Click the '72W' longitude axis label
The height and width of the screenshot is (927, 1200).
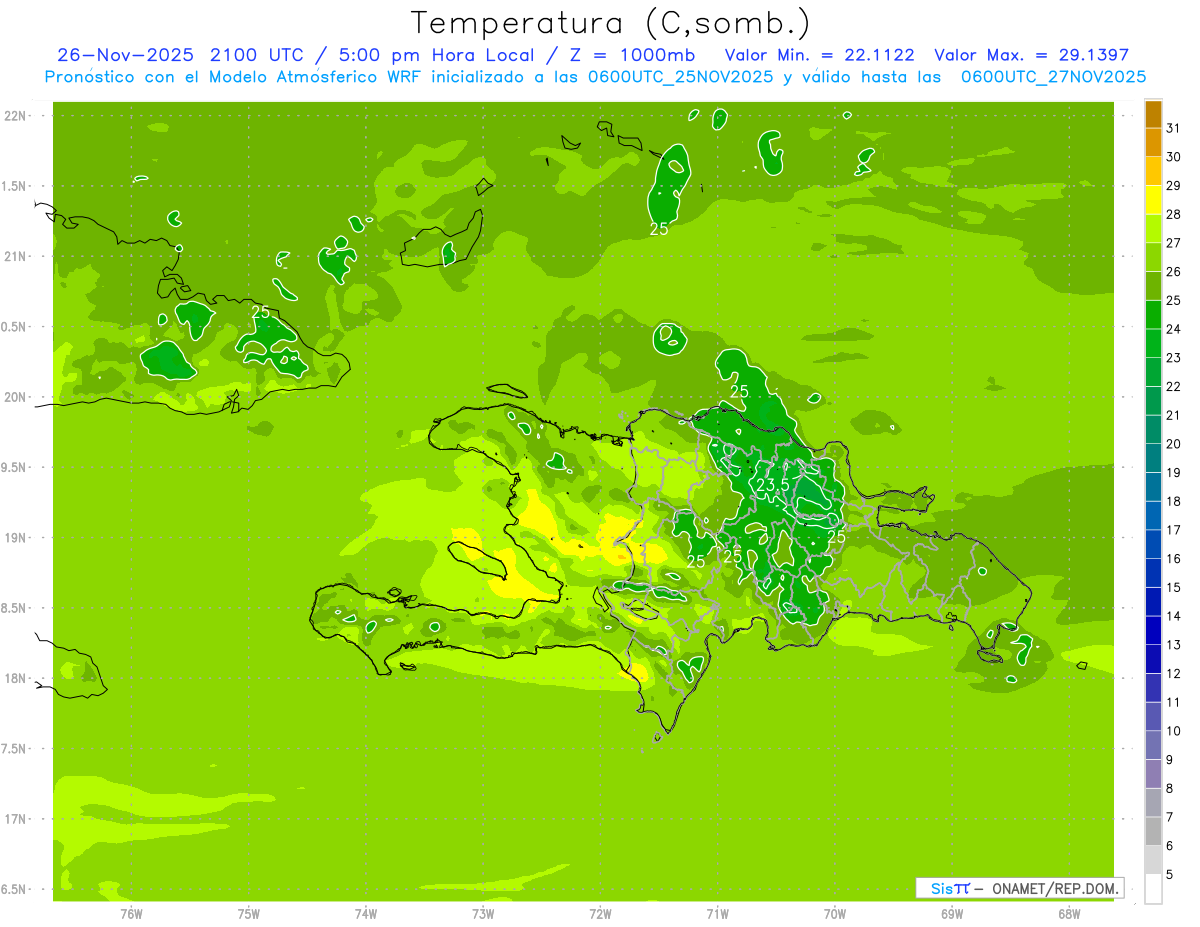click(600, 913)
